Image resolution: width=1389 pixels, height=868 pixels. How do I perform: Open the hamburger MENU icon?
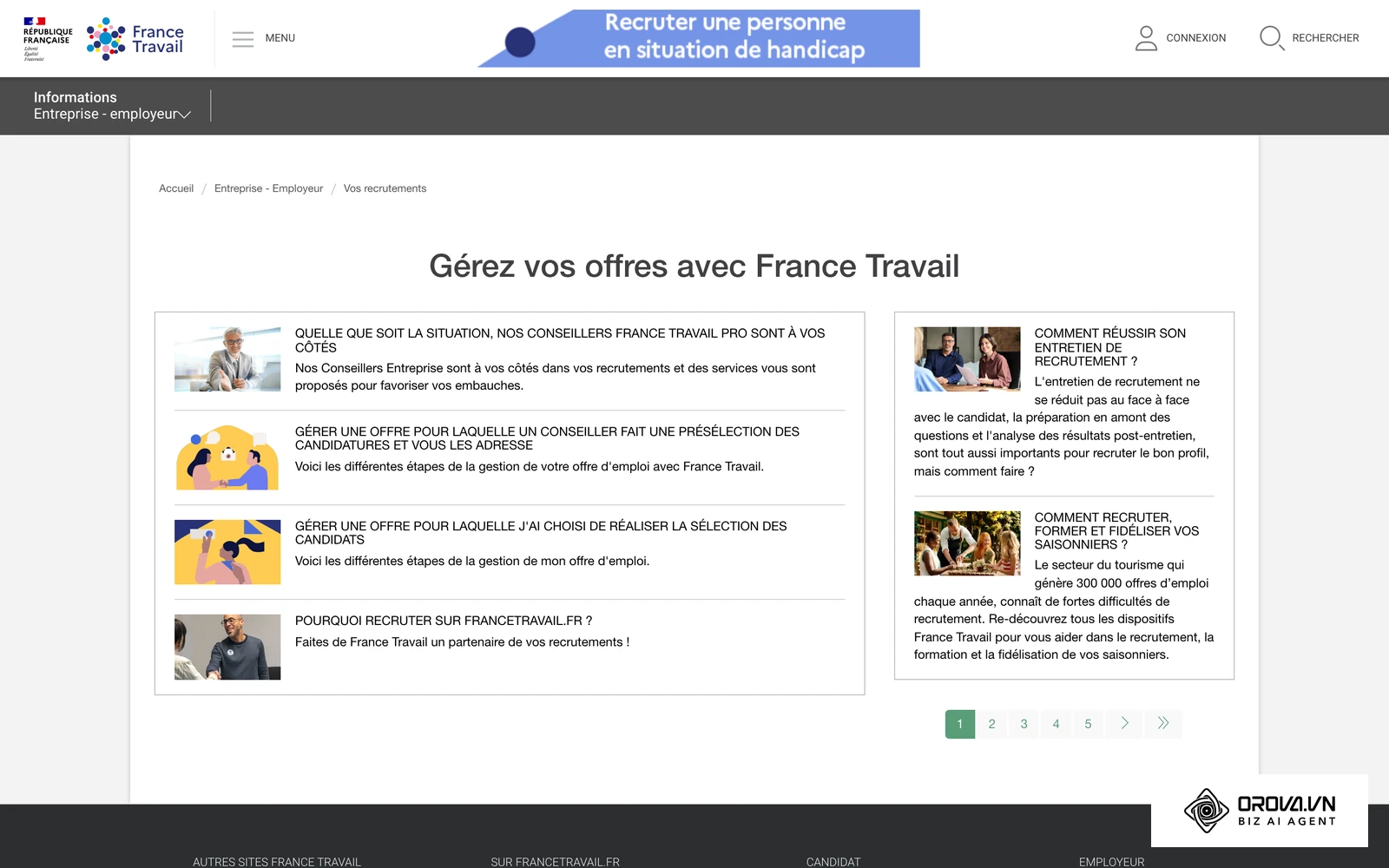pyautogui.click(x=243, y=38)
